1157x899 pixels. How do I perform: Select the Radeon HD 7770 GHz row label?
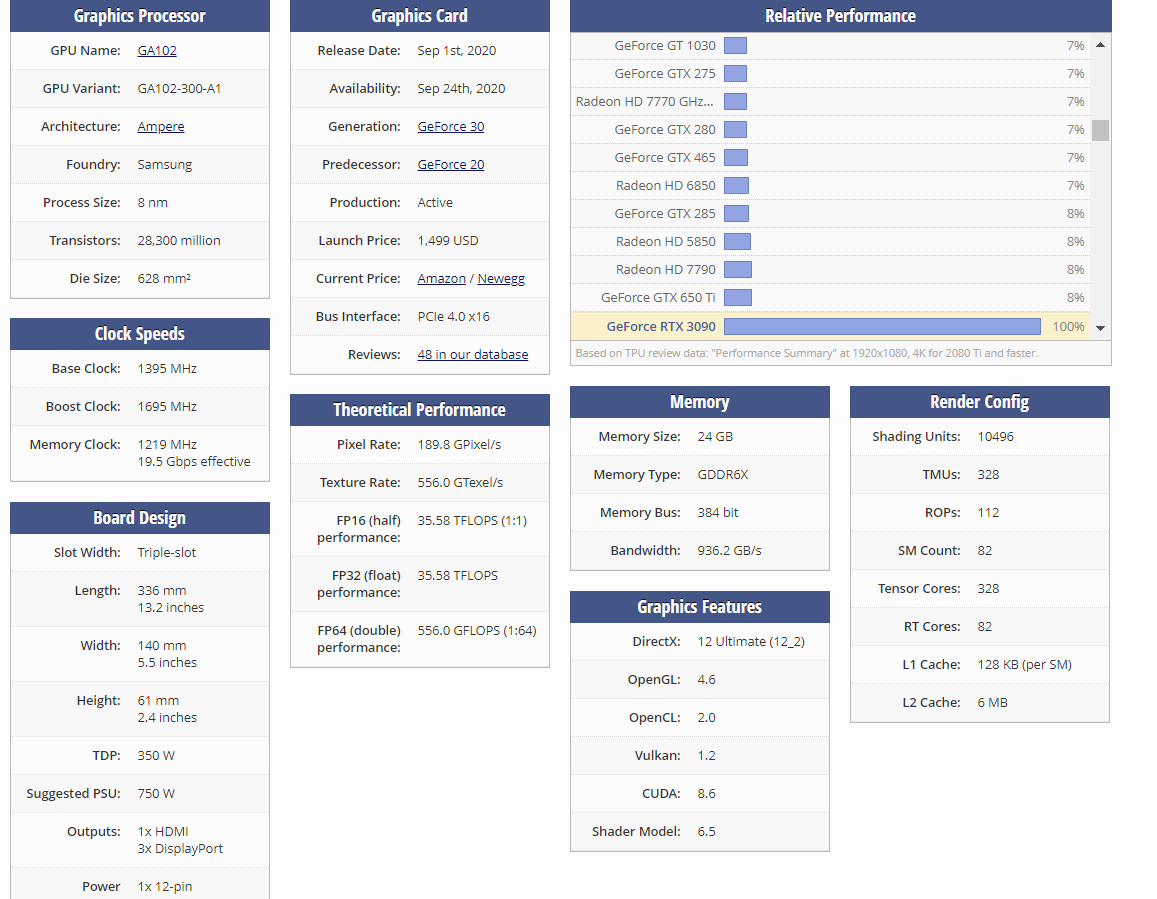644,101
